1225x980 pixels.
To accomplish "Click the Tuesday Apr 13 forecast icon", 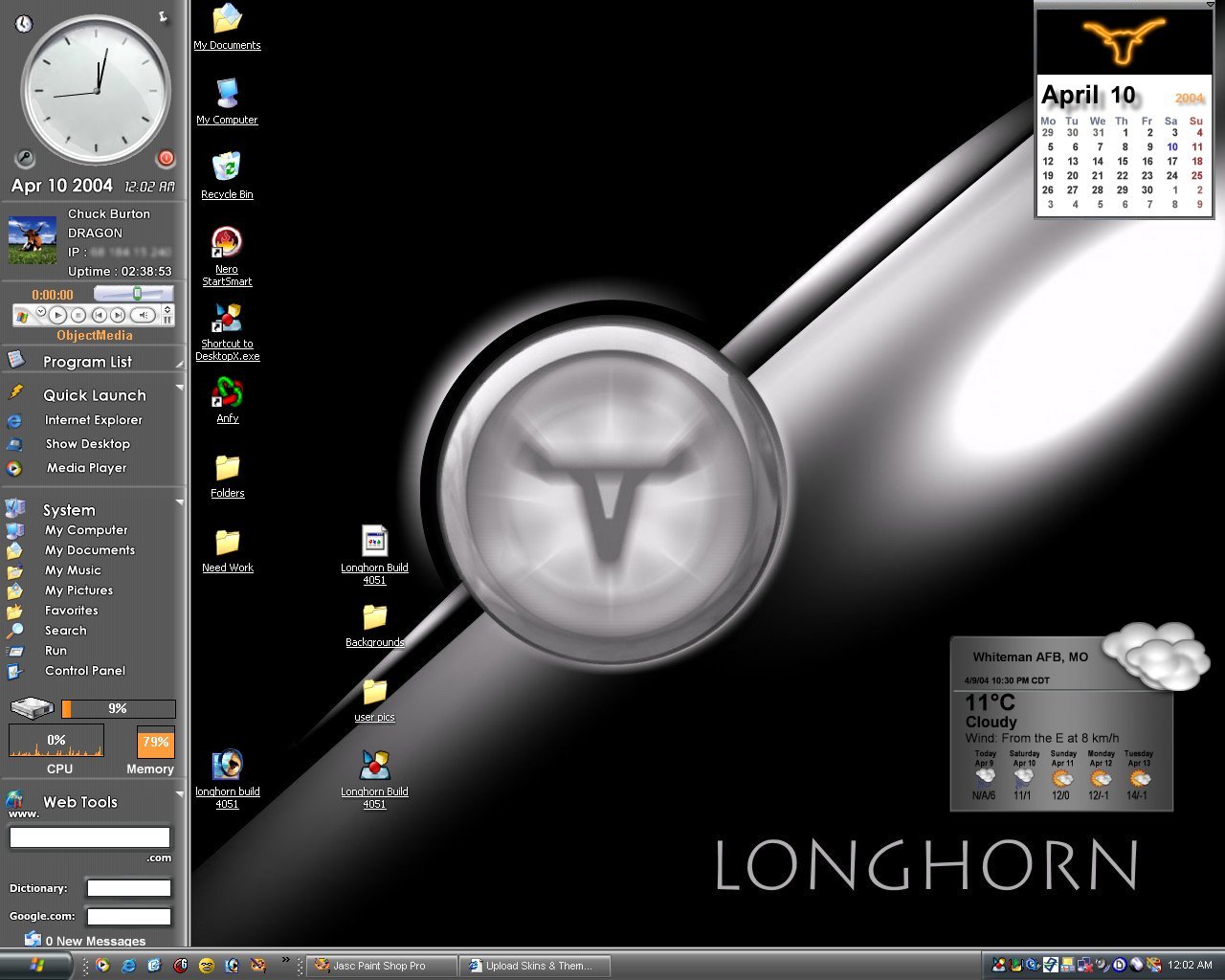I will [1139, 779].
